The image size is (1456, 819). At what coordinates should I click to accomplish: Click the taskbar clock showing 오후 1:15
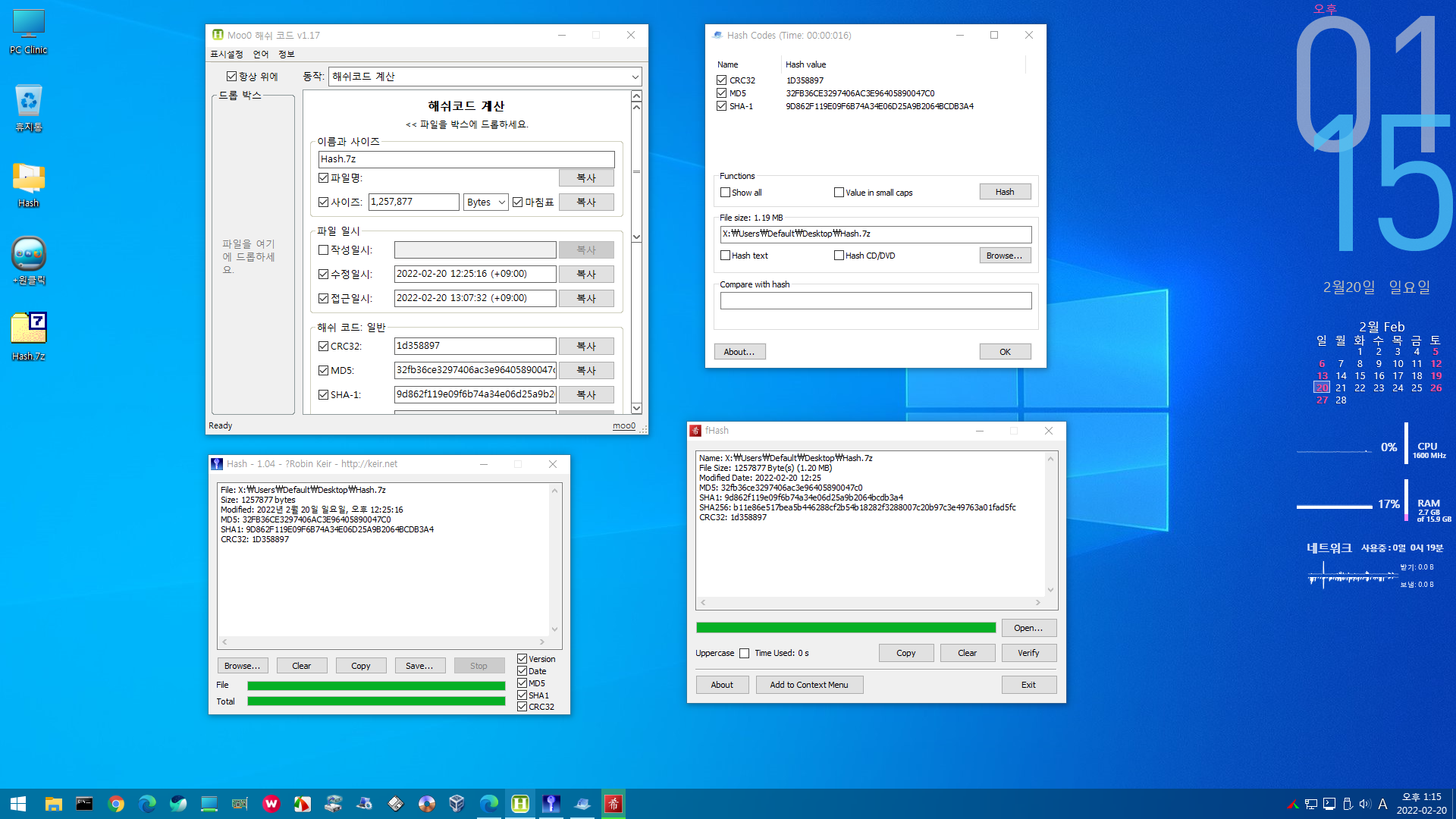pyautogui.click(x=1422, y=804)
